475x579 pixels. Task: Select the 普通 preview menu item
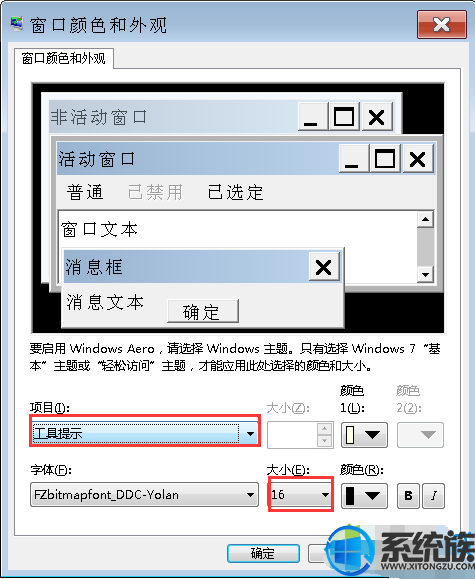(85, 192)
